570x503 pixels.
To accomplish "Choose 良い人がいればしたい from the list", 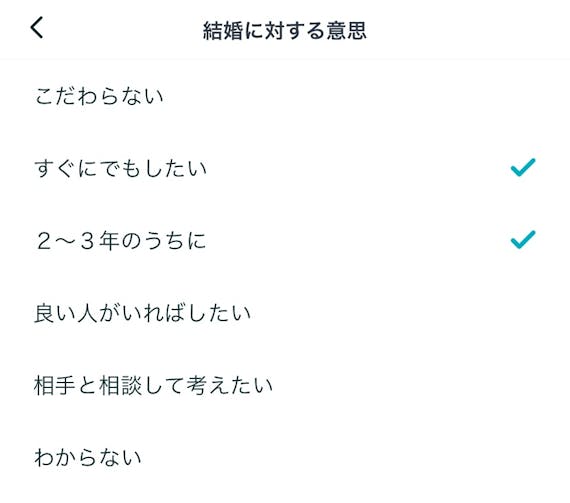I will (285, 313).
